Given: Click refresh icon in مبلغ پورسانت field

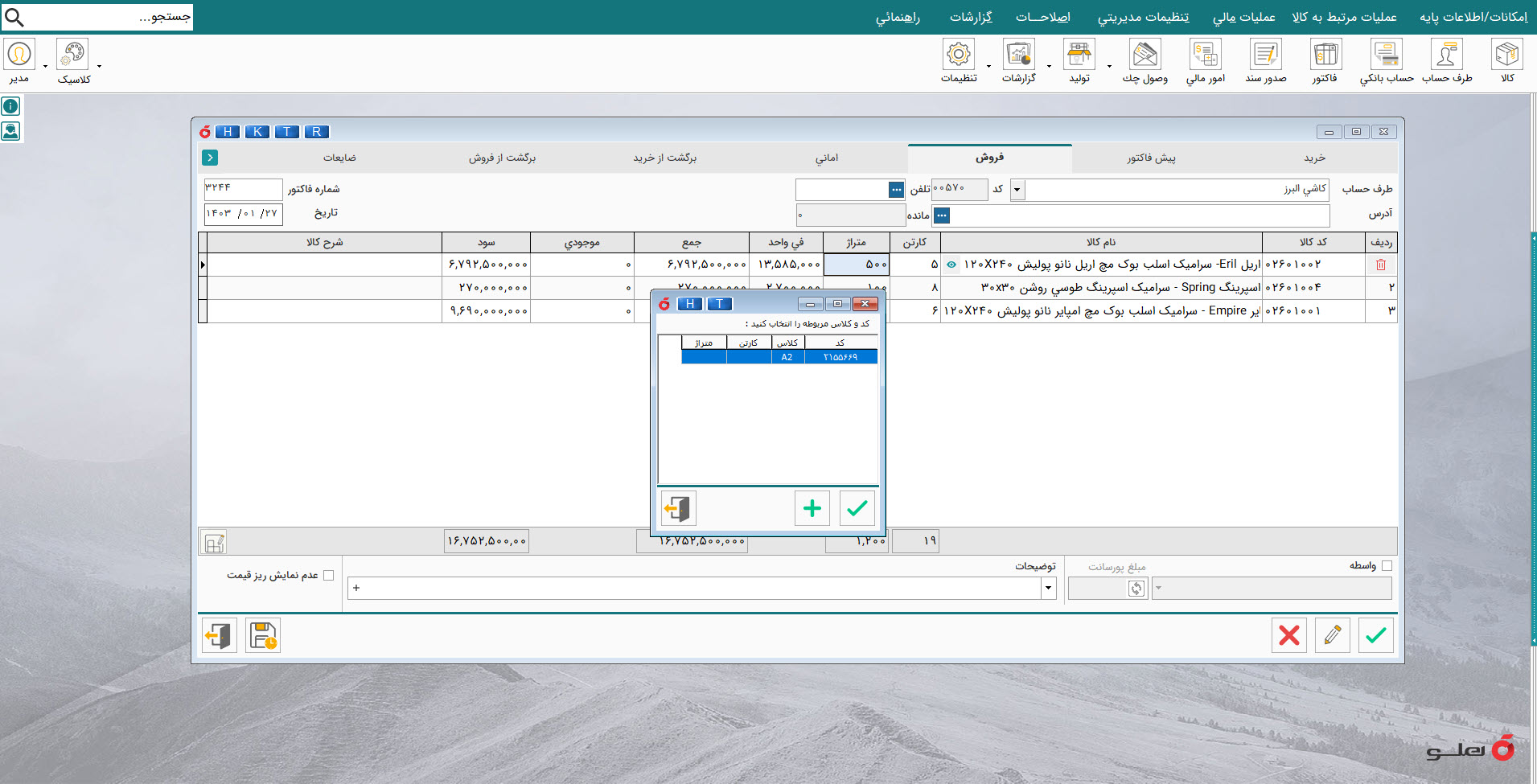Looking at the screenshot, I should click(1136, 589).
